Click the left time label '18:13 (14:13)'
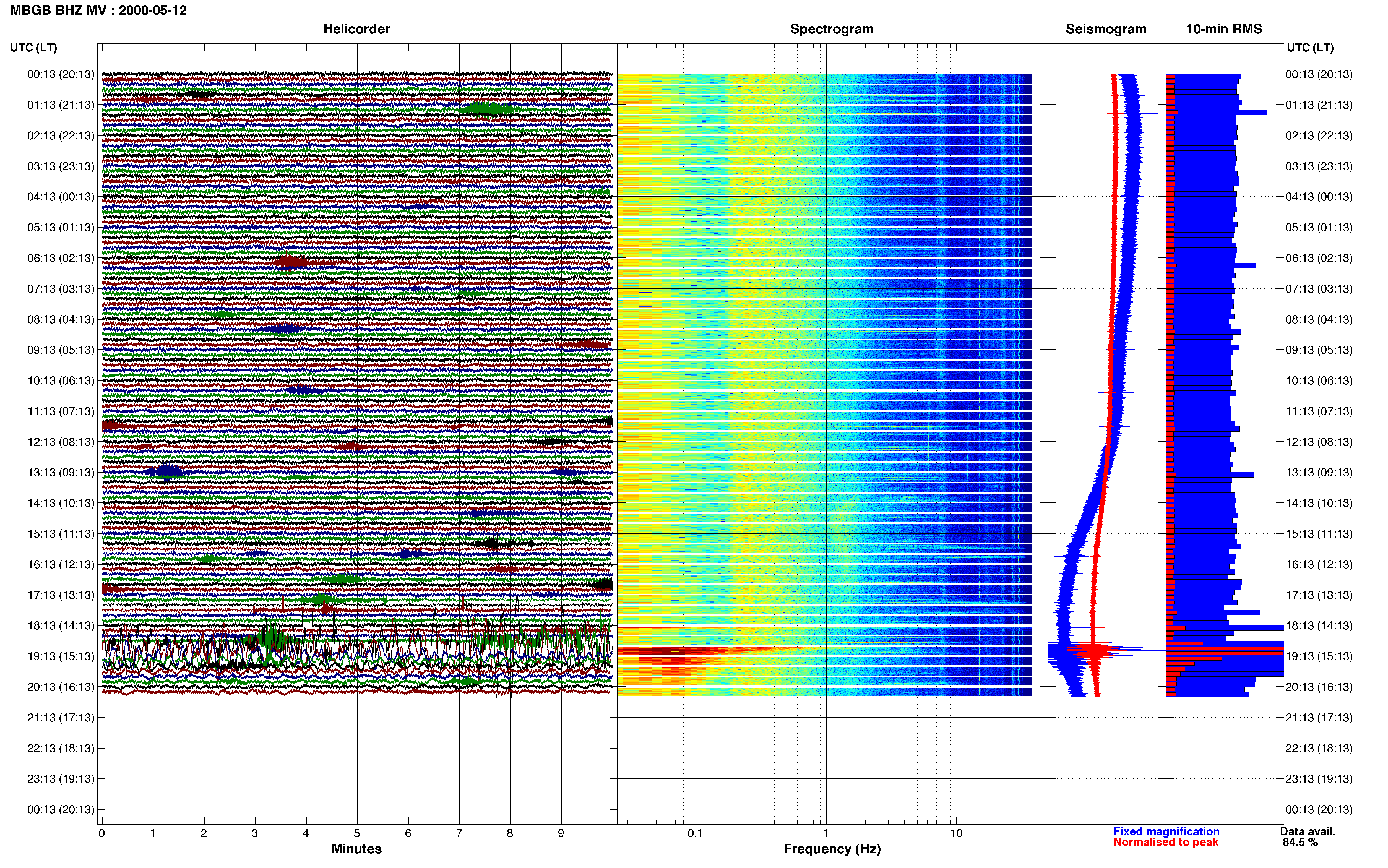Viewport: 1388px width, 868px height. 61,626
